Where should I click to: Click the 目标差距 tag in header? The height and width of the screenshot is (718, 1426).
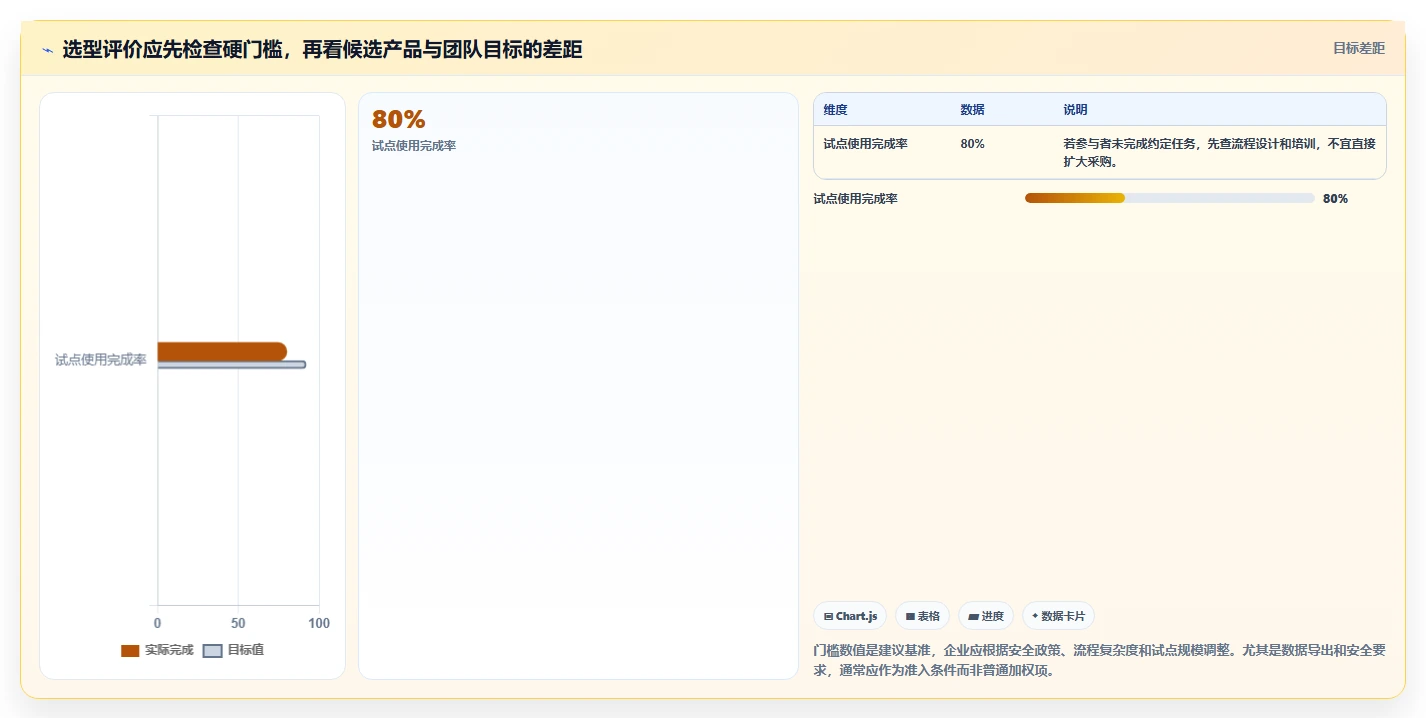click(x=1359, y=48)
